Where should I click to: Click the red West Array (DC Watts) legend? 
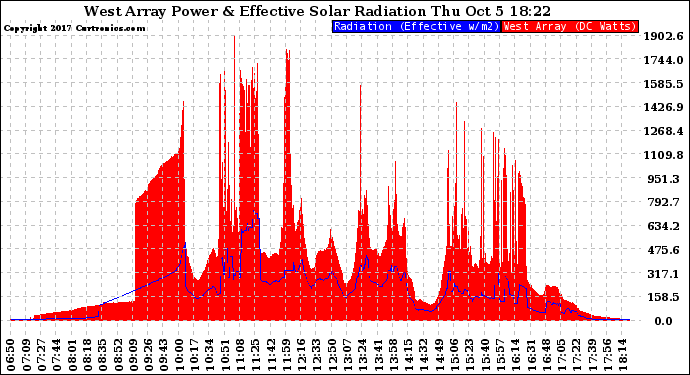[x=570, y=26]
